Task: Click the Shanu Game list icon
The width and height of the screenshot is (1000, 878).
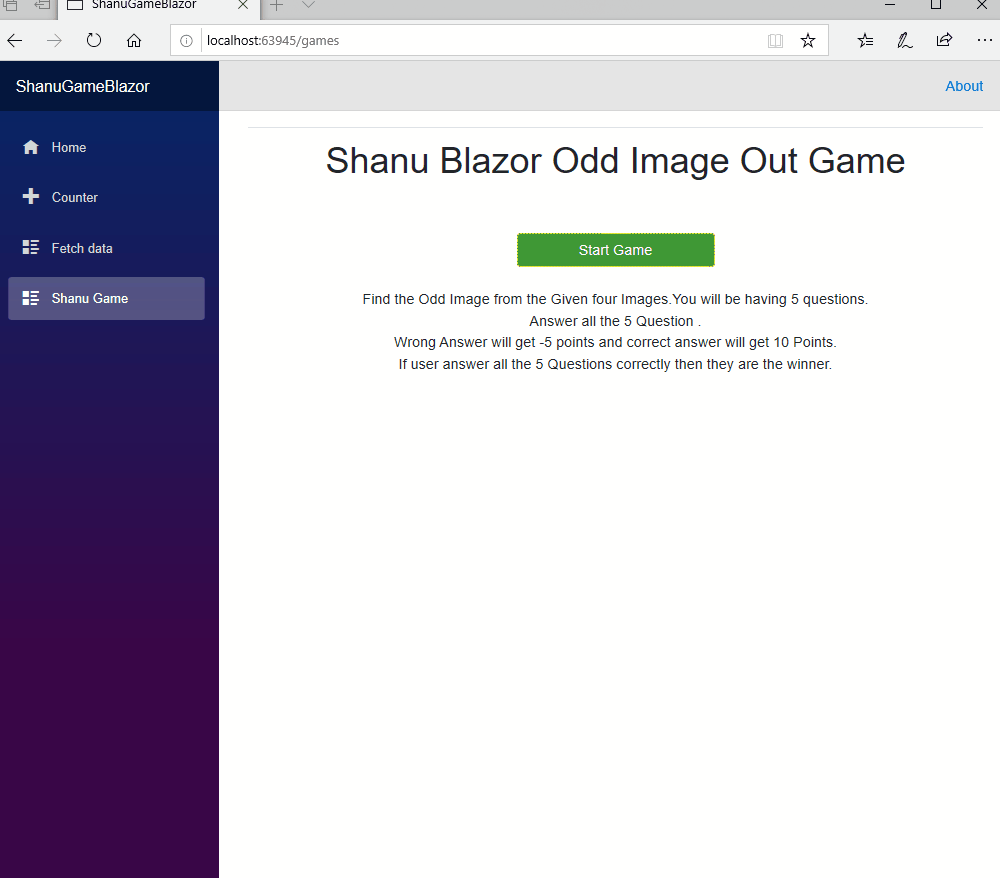Action: click(x=31, y=298)
